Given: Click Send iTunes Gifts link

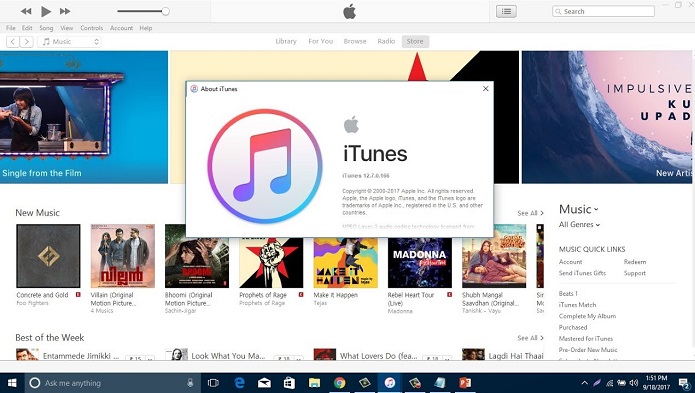Looking at the screenshot, I should (x=582, y=273).
